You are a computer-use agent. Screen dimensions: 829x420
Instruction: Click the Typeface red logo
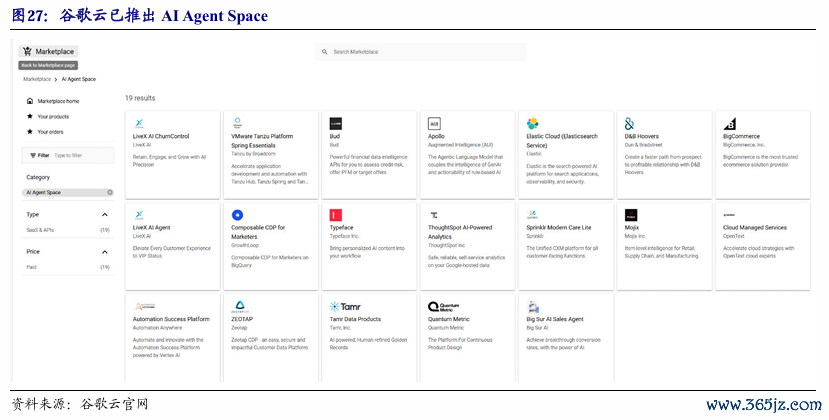(336, 215)
